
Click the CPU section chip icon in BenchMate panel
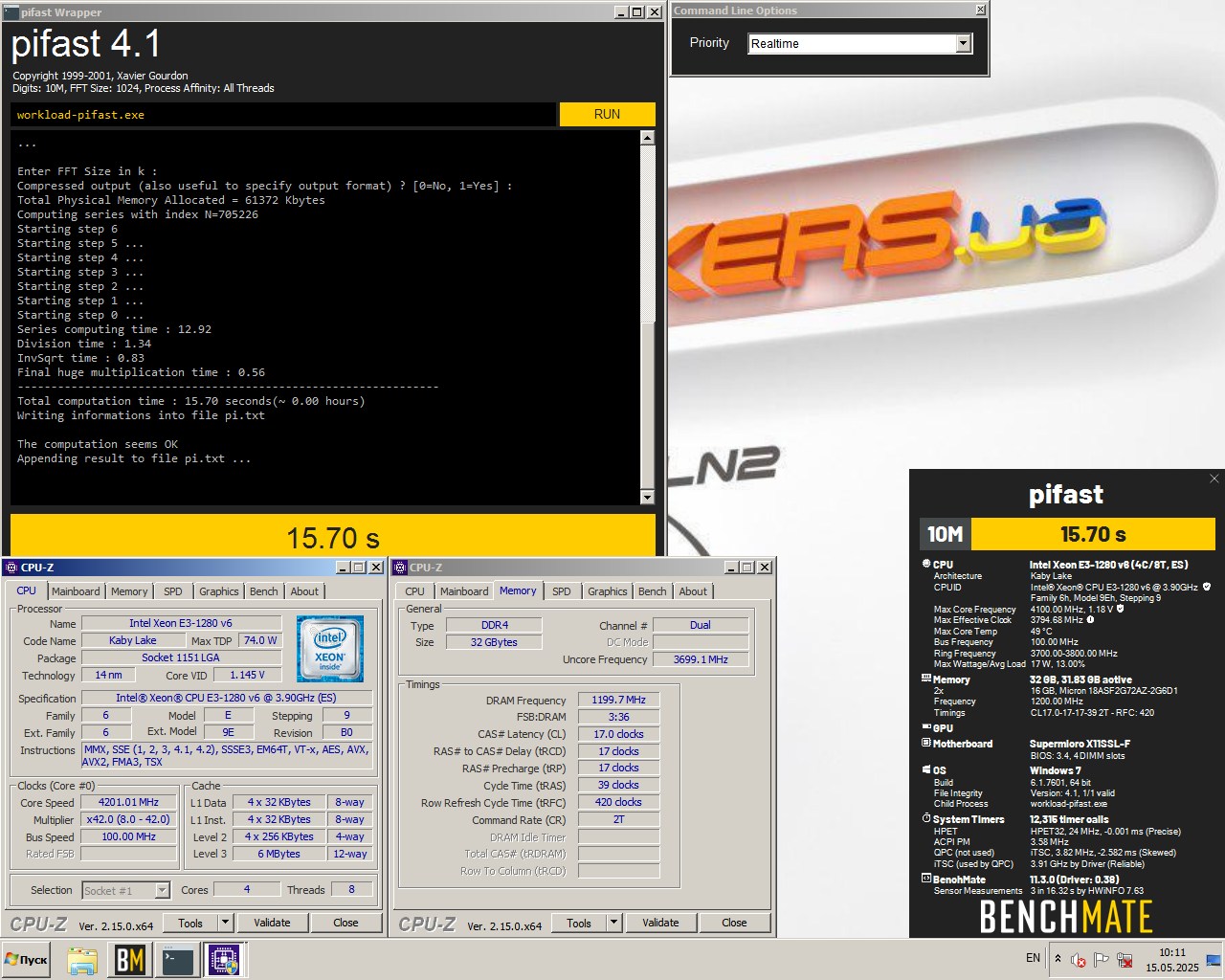925,564
